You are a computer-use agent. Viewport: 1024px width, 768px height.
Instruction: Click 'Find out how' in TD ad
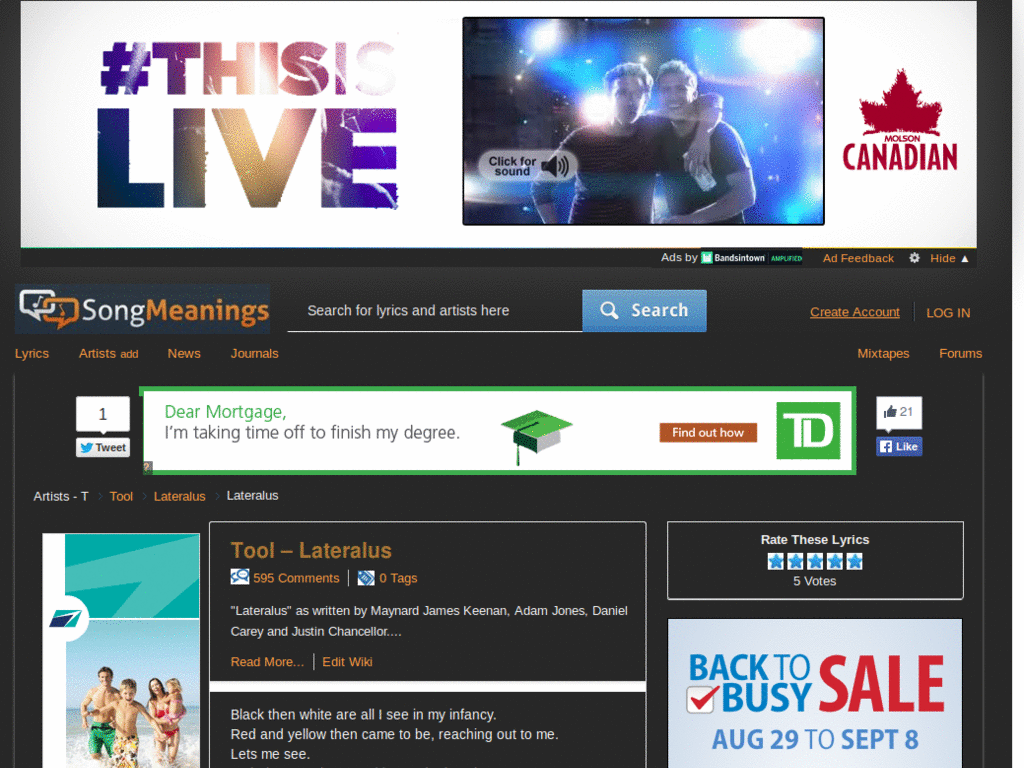click(x=708, y=432)
